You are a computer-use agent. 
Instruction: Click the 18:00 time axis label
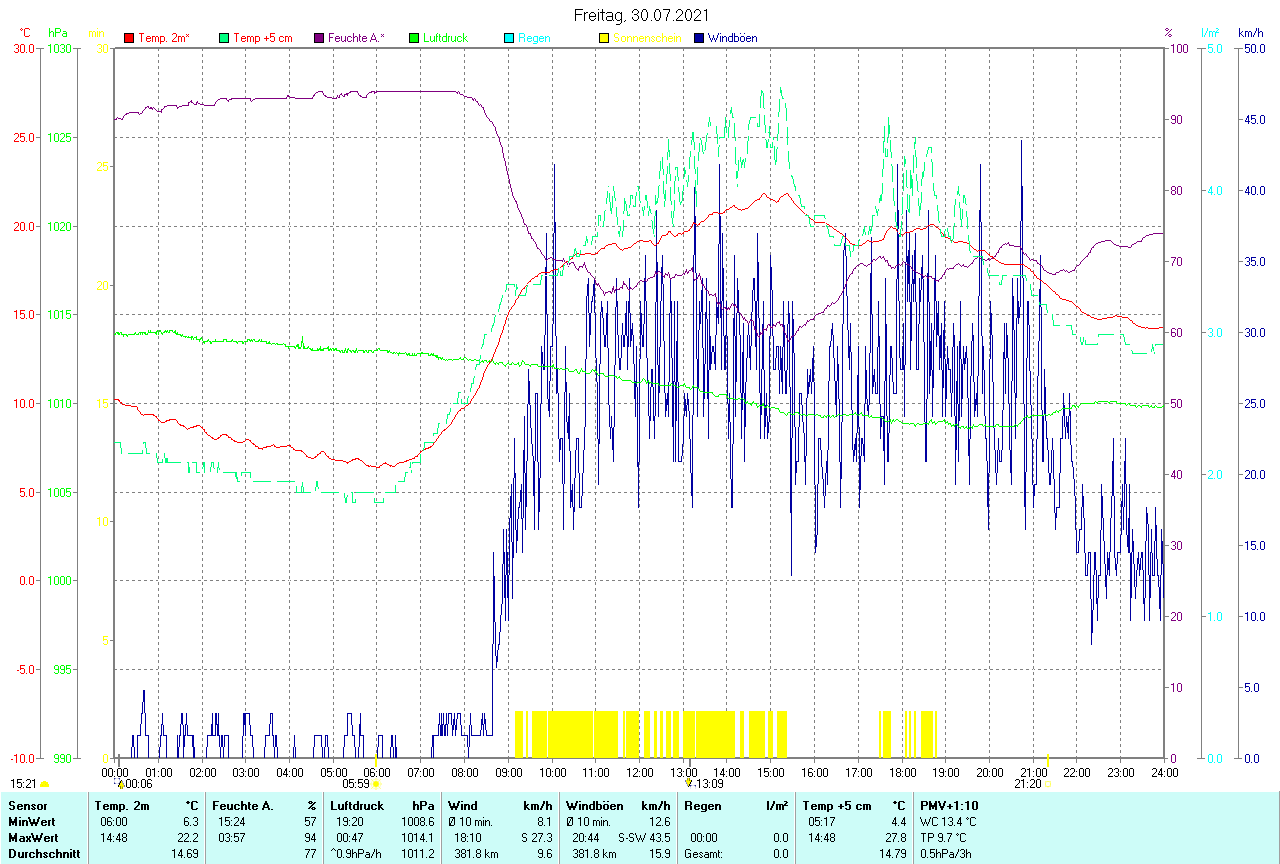point(902,772)
